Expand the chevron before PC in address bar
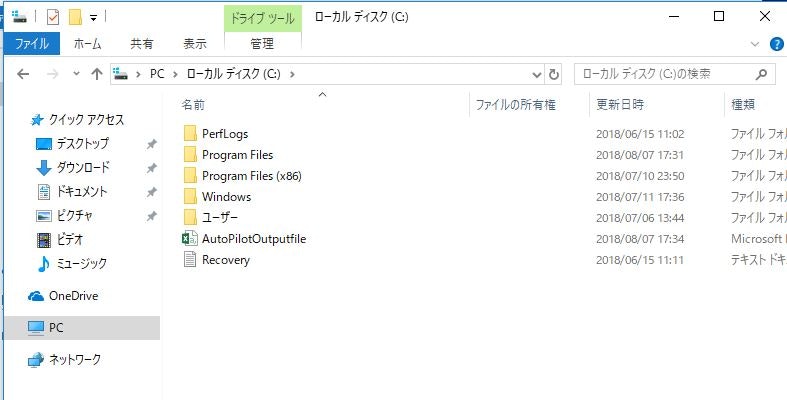787x400 pixels. (138, 74)
